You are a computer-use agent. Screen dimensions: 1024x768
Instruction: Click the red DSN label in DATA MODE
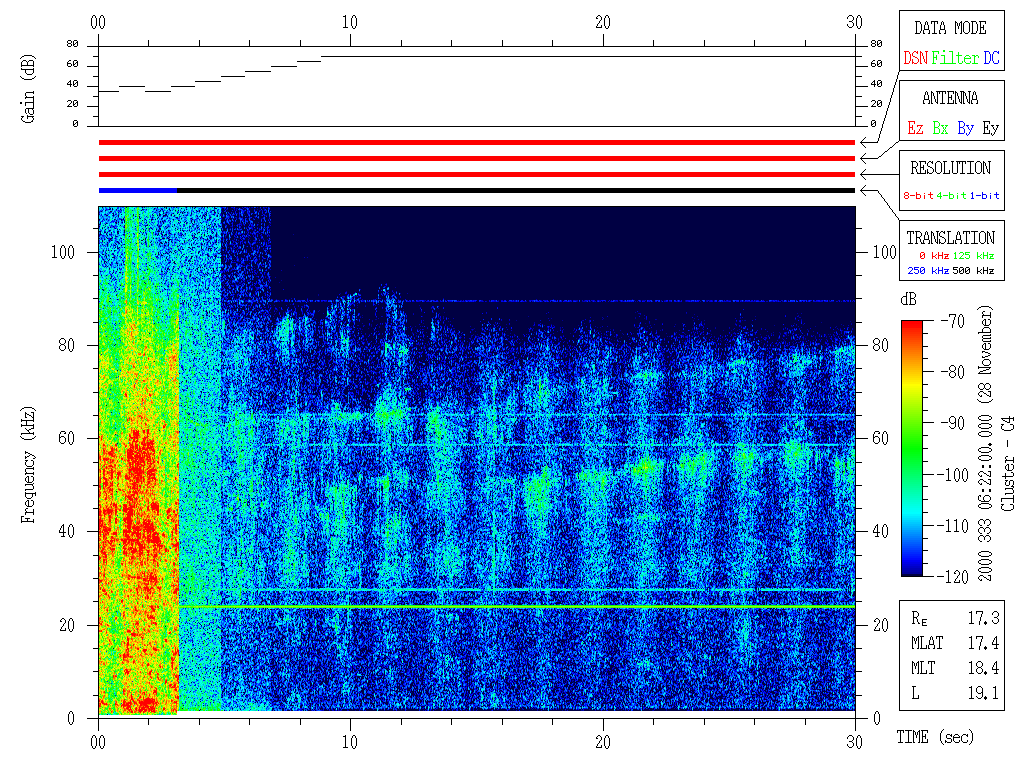click(915, 59)
